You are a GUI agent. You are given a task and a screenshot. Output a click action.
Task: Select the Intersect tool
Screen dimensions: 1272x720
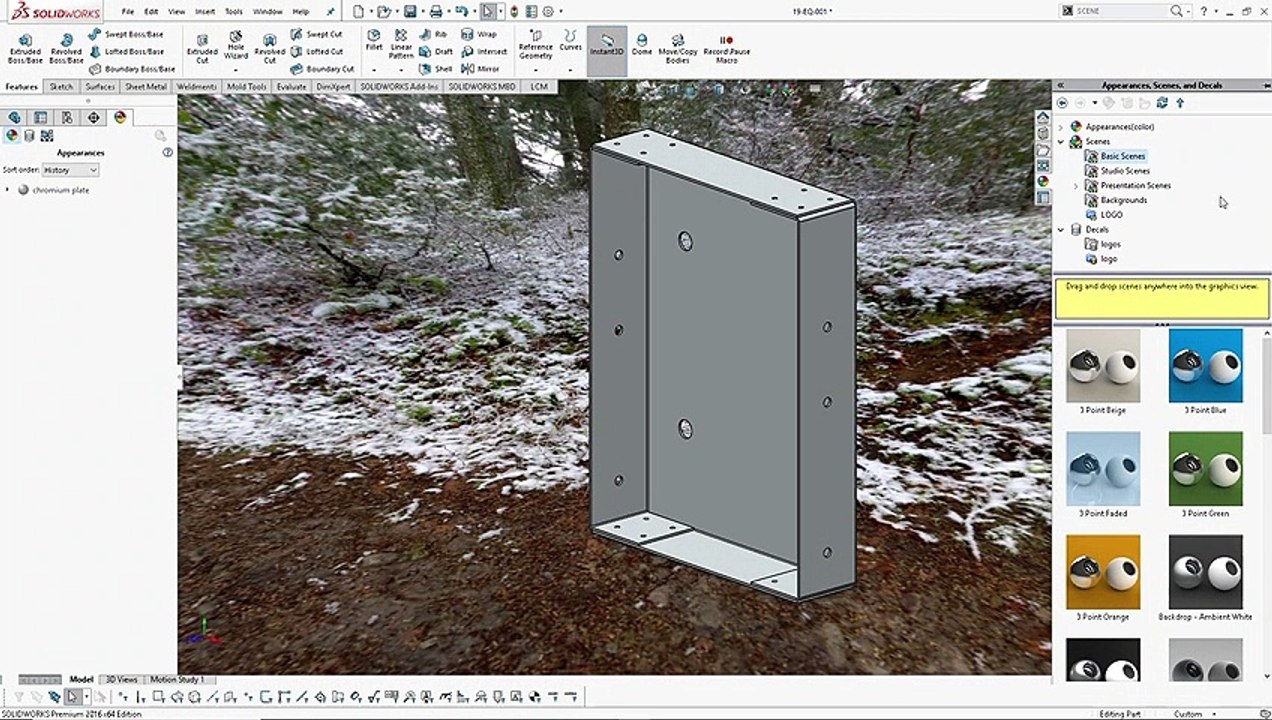(x=484, y=51)
